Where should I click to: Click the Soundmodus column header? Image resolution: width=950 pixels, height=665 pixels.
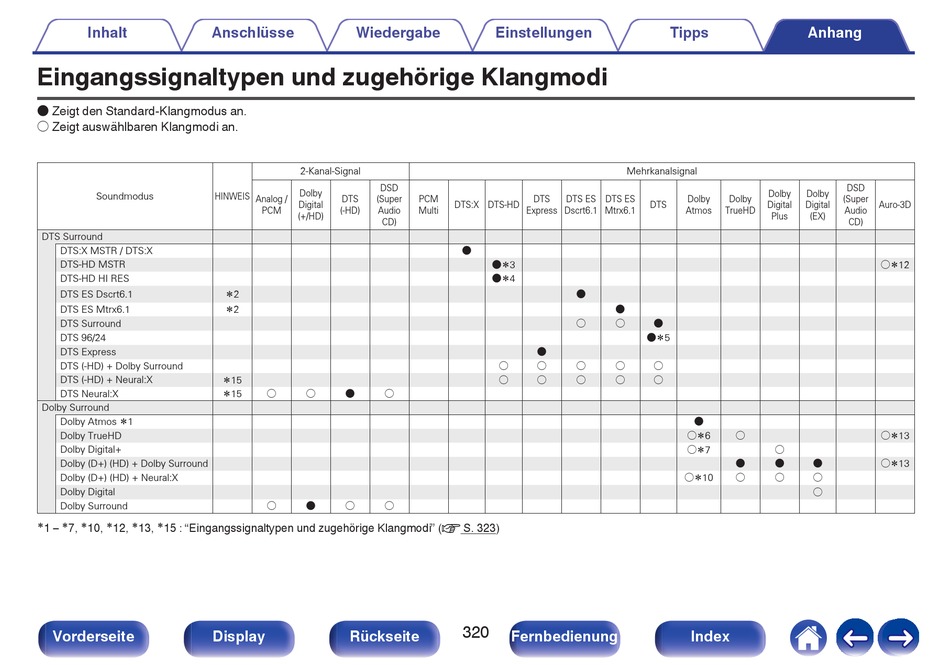click(125, 196)
